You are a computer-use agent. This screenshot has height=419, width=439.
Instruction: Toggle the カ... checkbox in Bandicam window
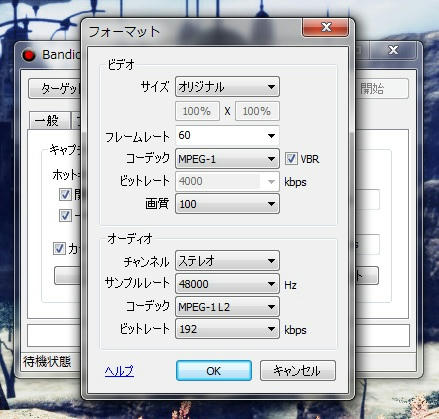click(59, 248)
